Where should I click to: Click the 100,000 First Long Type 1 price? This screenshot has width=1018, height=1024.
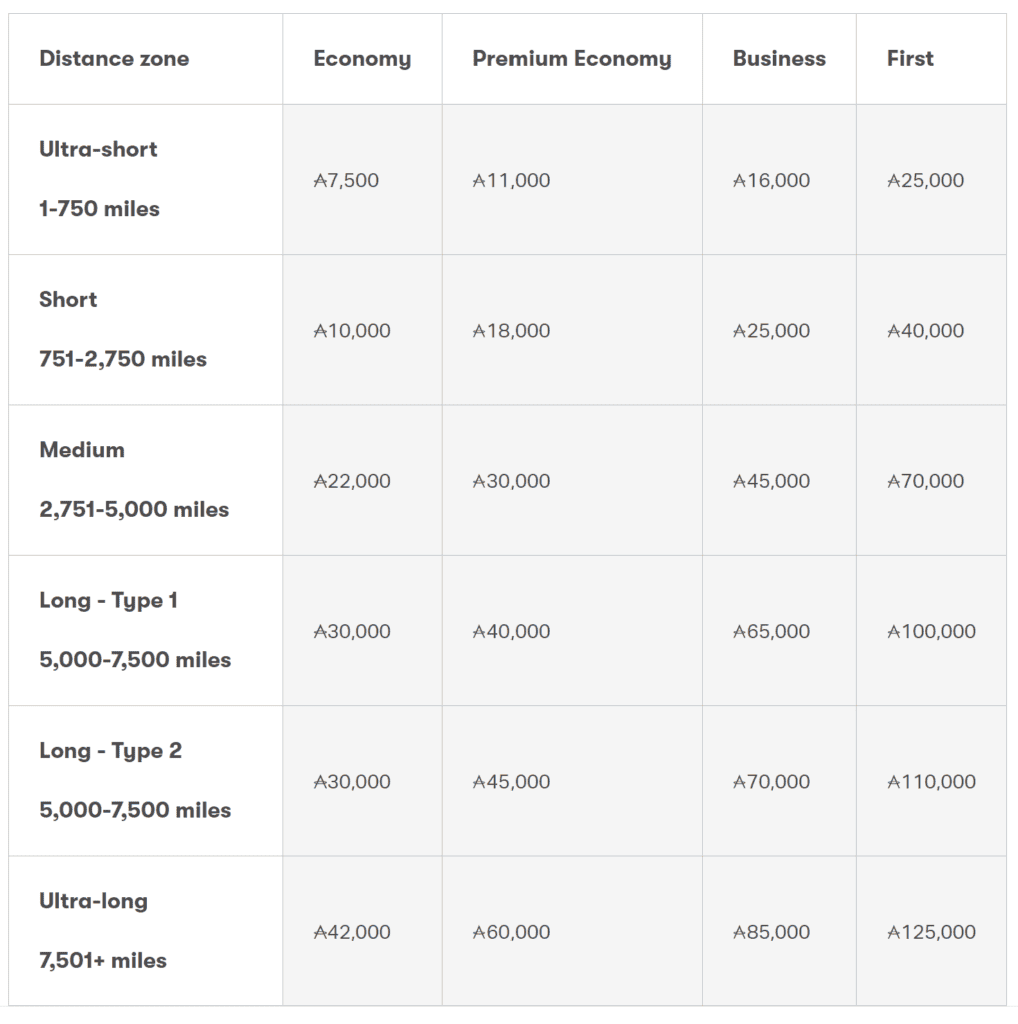[x=931, y=632]
